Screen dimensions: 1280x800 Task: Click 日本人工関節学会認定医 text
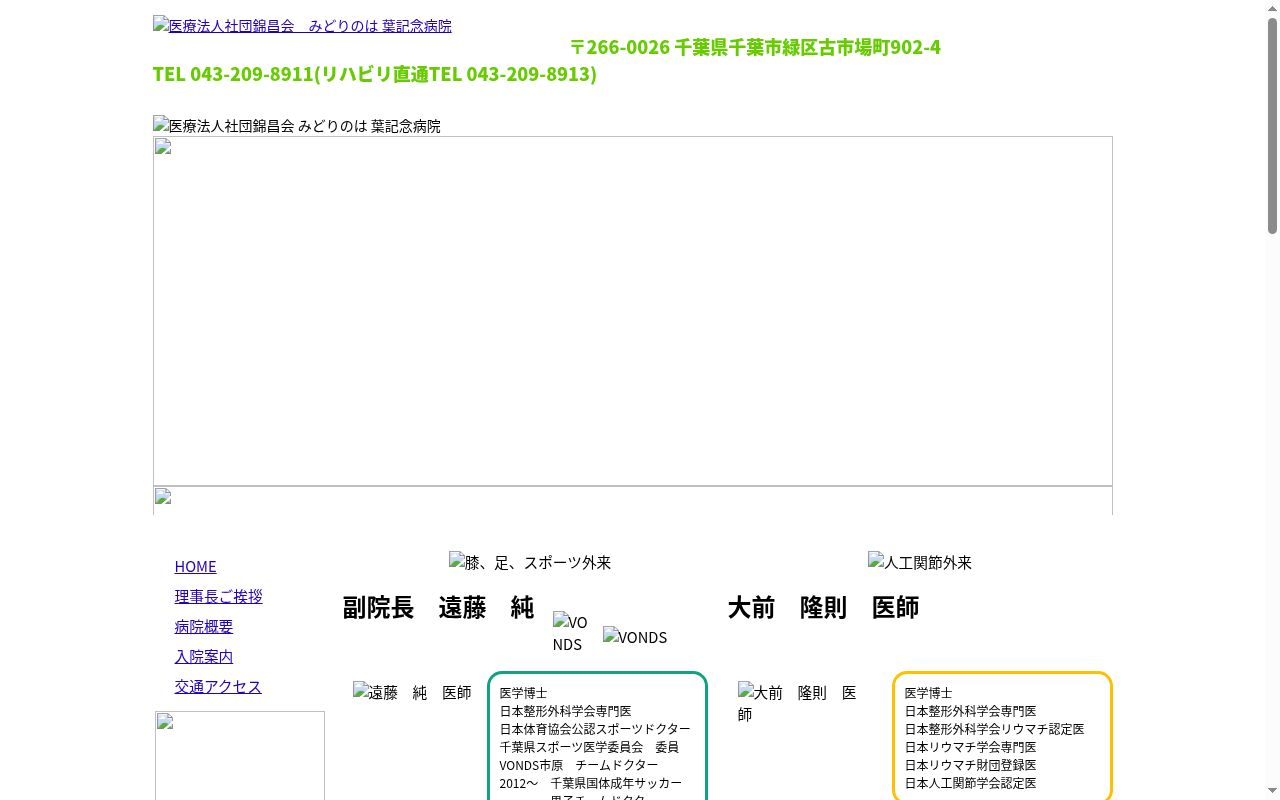[971, 783]
